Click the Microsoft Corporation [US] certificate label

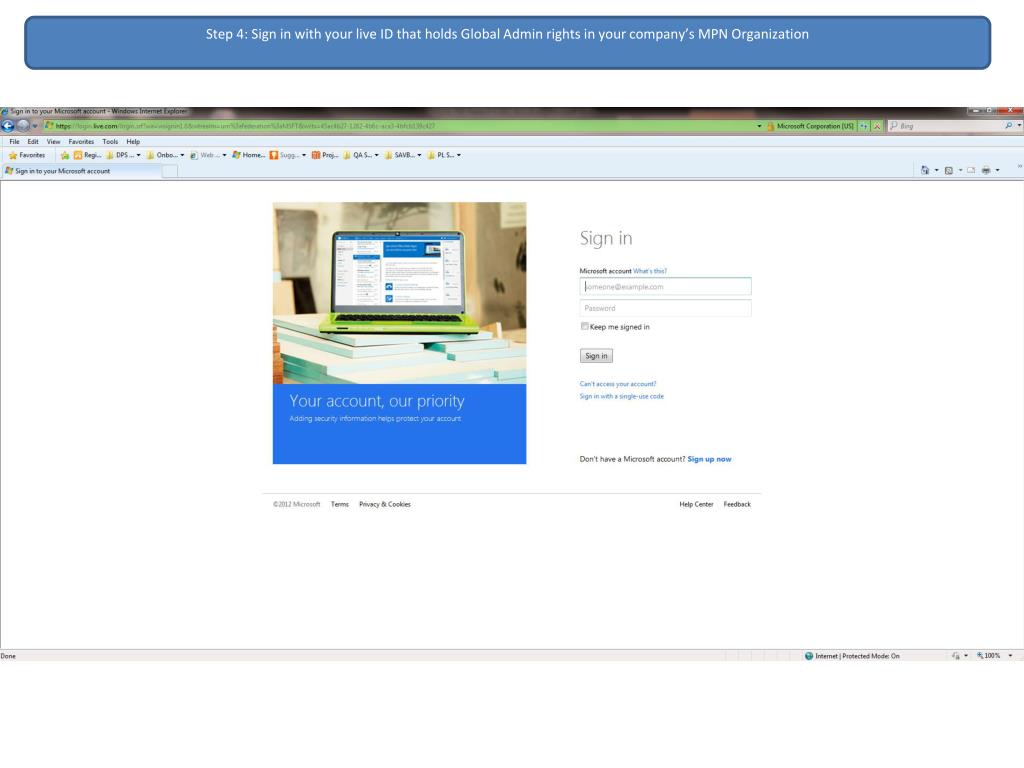click(x=814, y=126)
